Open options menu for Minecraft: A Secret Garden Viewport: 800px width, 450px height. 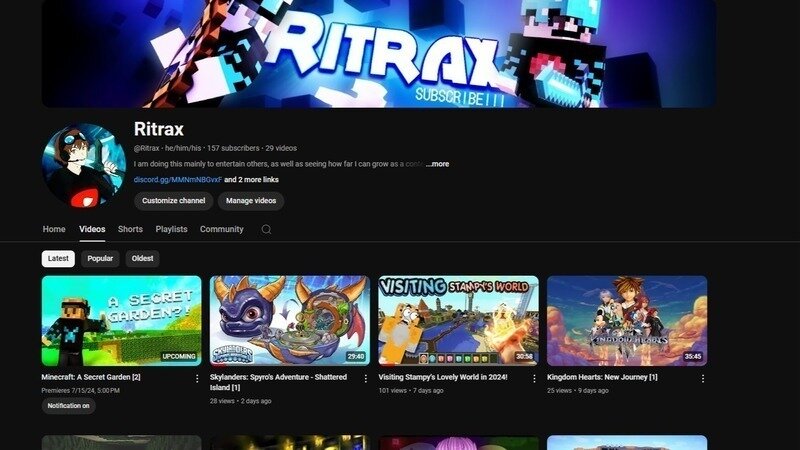point(196,379)
